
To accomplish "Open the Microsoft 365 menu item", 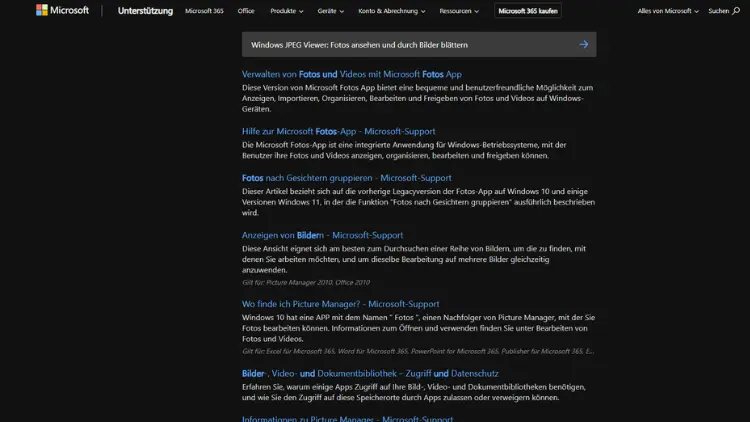I will pos(204,11).
